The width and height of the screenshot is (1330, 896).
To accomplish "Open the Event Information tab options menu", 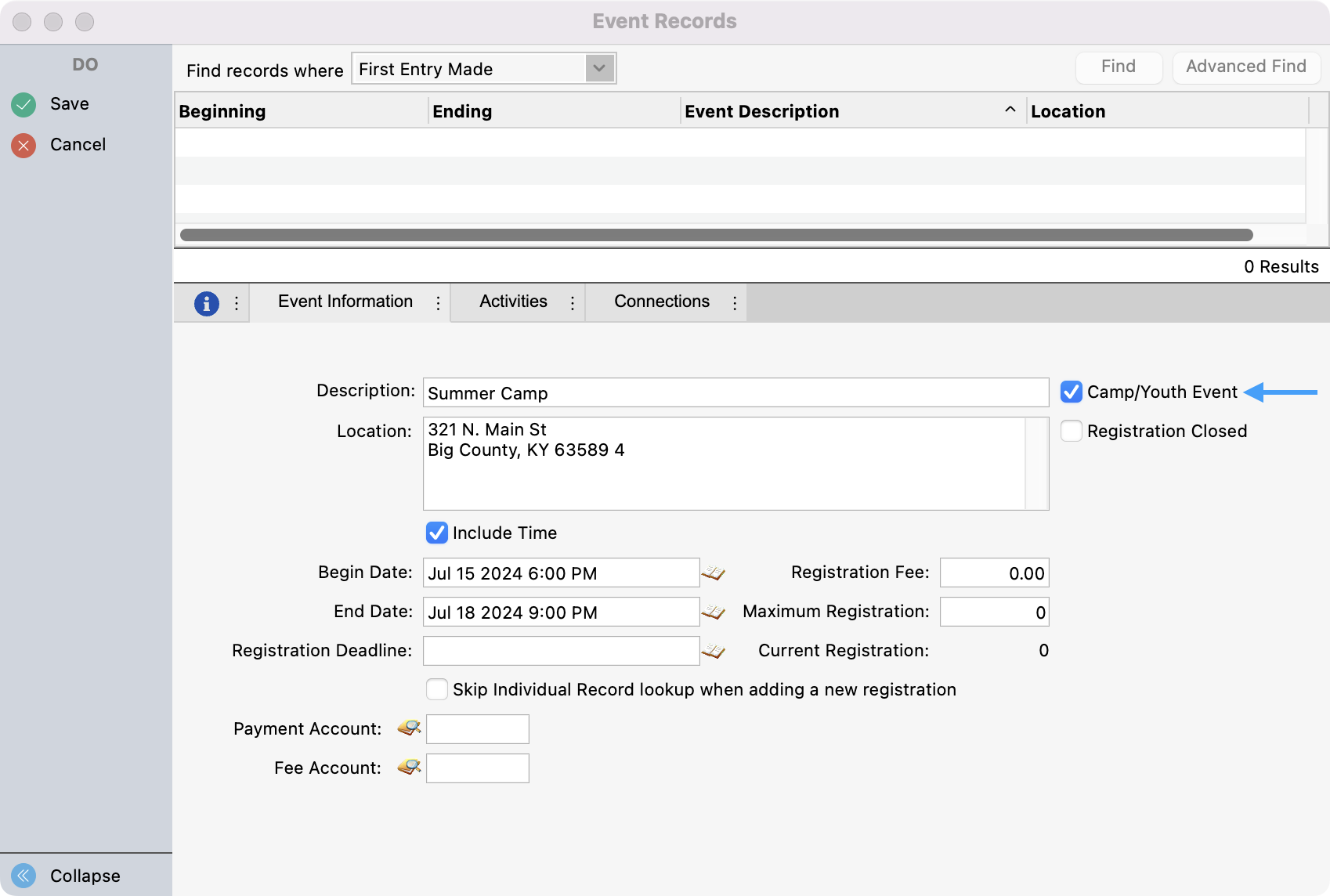I will (x=438, y=303).
